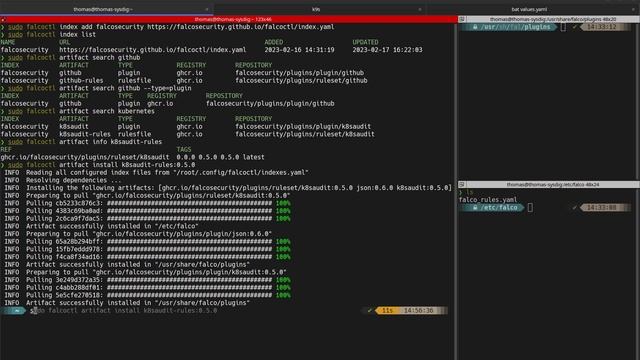Click the falcoctl index.yaml URL in the add command

click(x=240, y=27)
